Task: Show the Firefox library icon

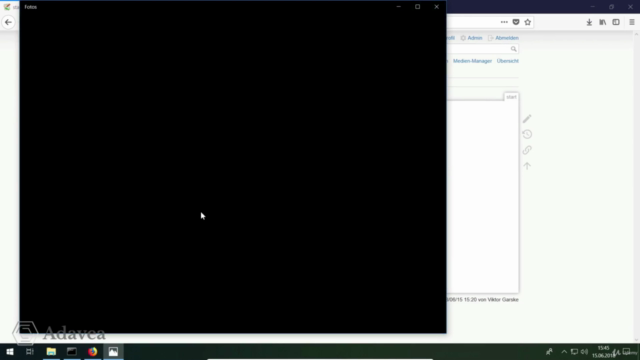Action: (x=602, y=22)
